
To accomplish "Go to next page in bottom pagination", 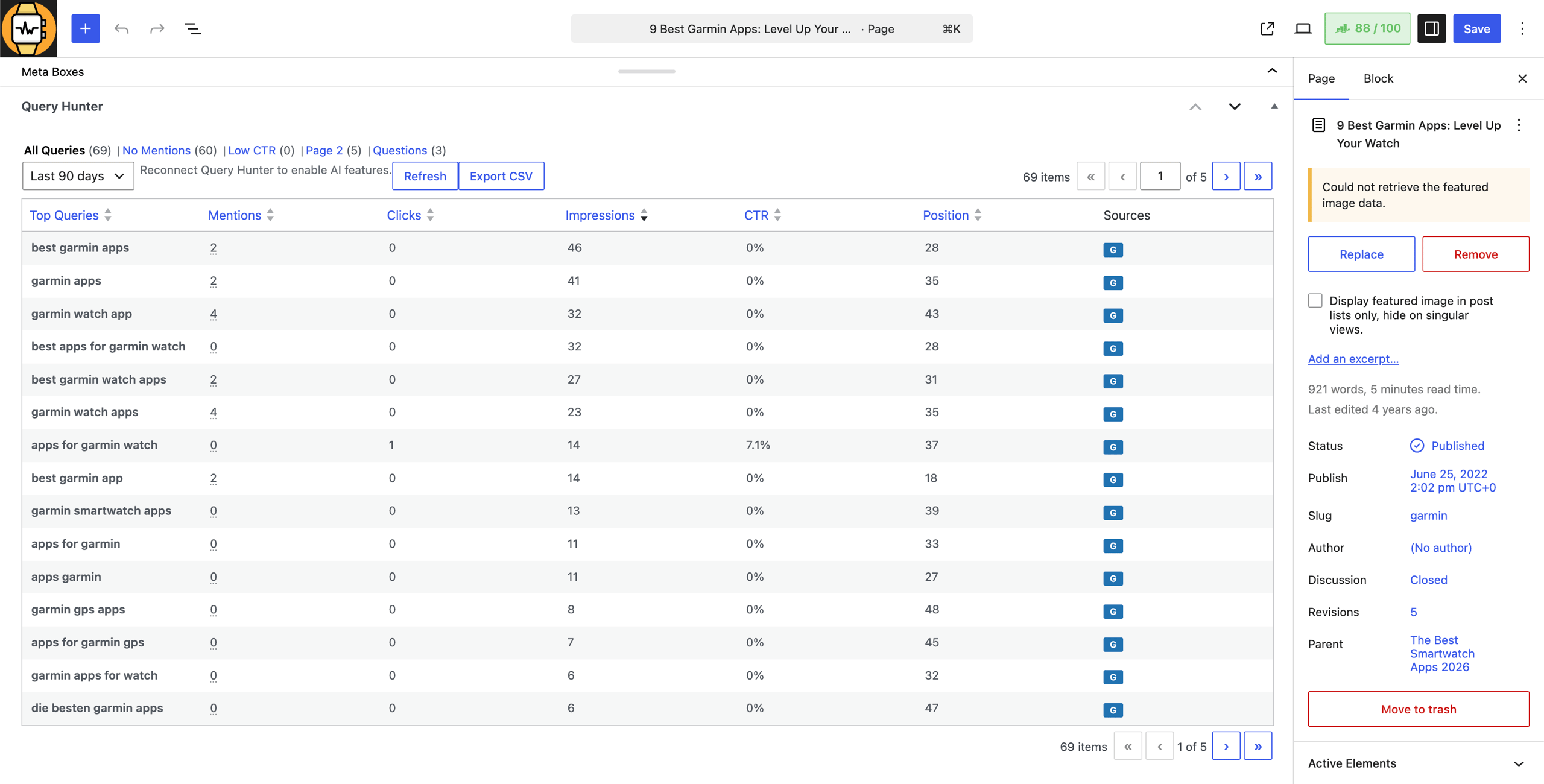I will click(x=1226, y=746).
